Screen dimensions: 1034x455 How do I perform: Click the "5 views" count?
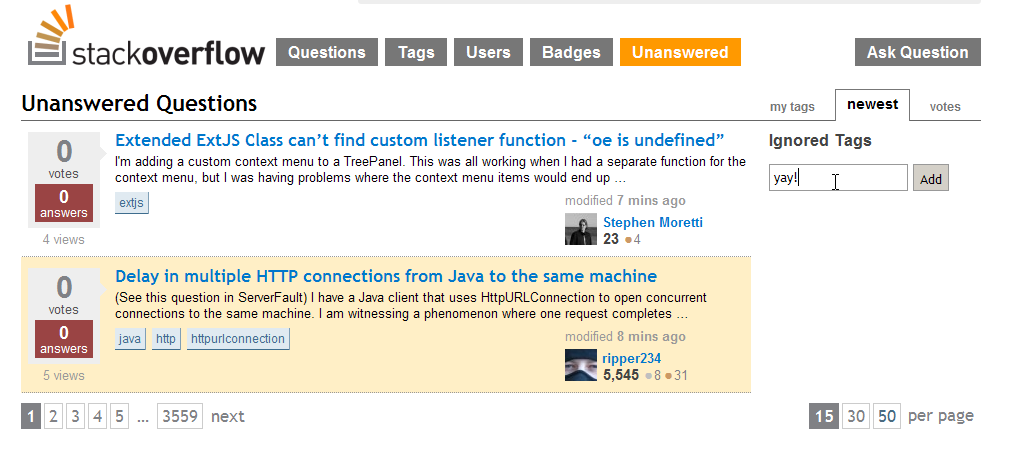(64, 375)
